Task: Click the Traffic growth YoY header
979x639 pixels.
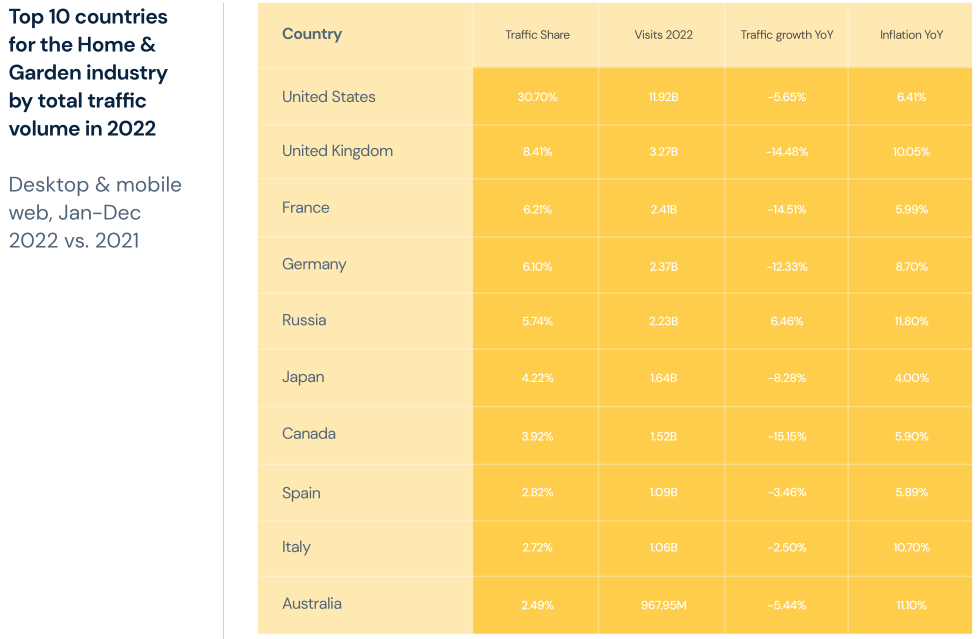Action: coord(787,35)
